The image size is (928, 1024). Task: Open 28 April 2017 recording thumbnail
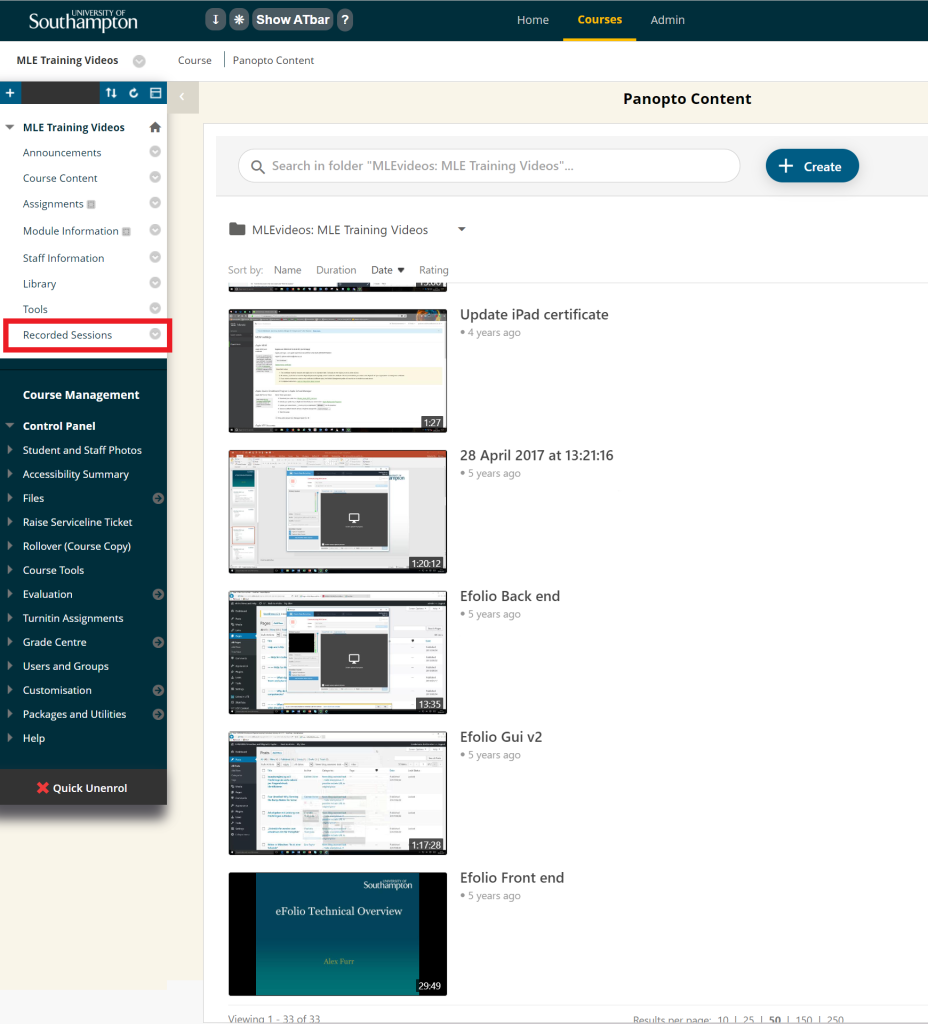pyautogui.click(x=338, y=511)
